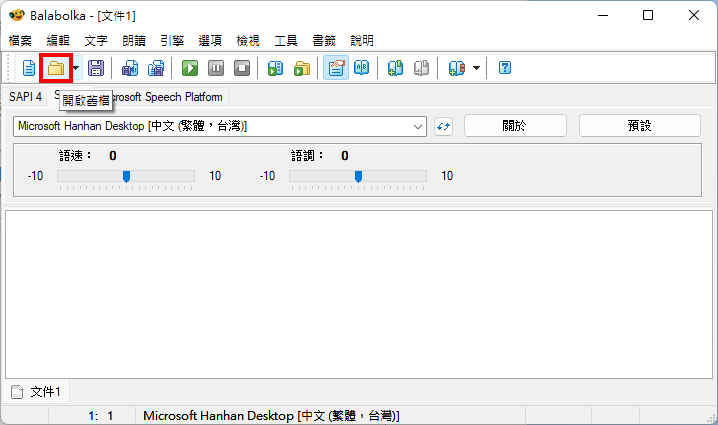Click the 語調 slider thumb
This screenshot has height=425, width=718.
tap(359, 176)
